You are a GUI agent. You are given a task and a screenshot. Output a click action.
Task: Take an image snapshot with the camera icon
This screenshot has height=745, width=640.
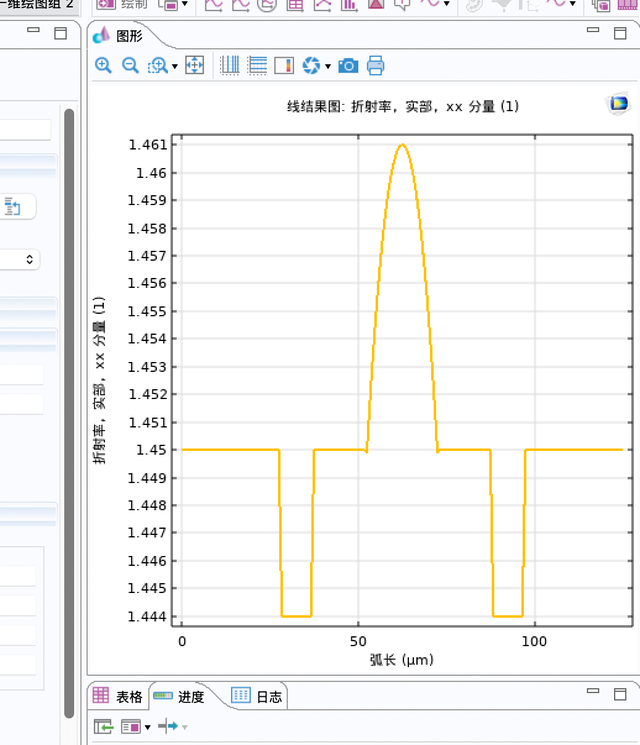click(348, 66)
